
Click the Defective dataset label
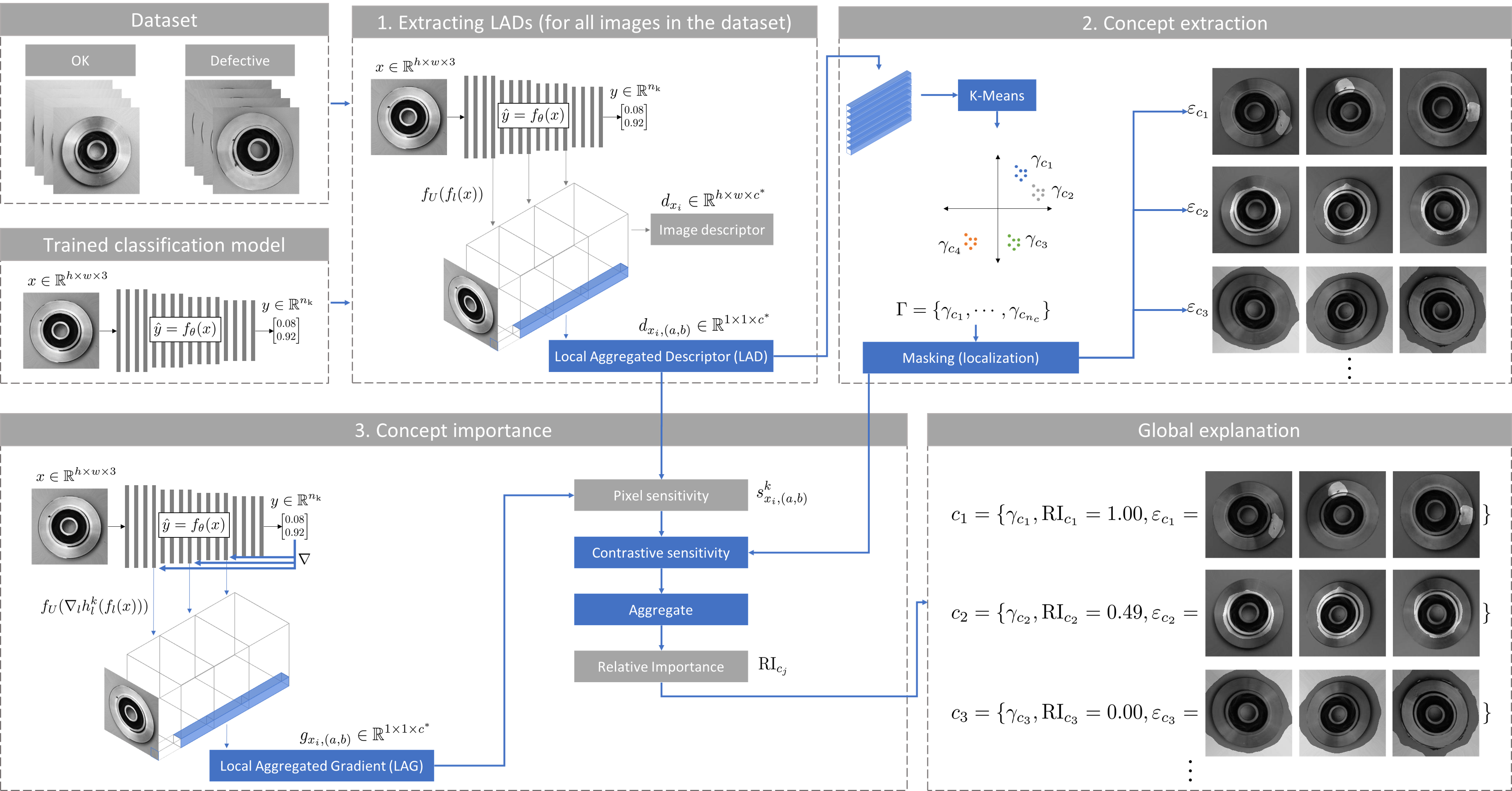coord(239,60)
